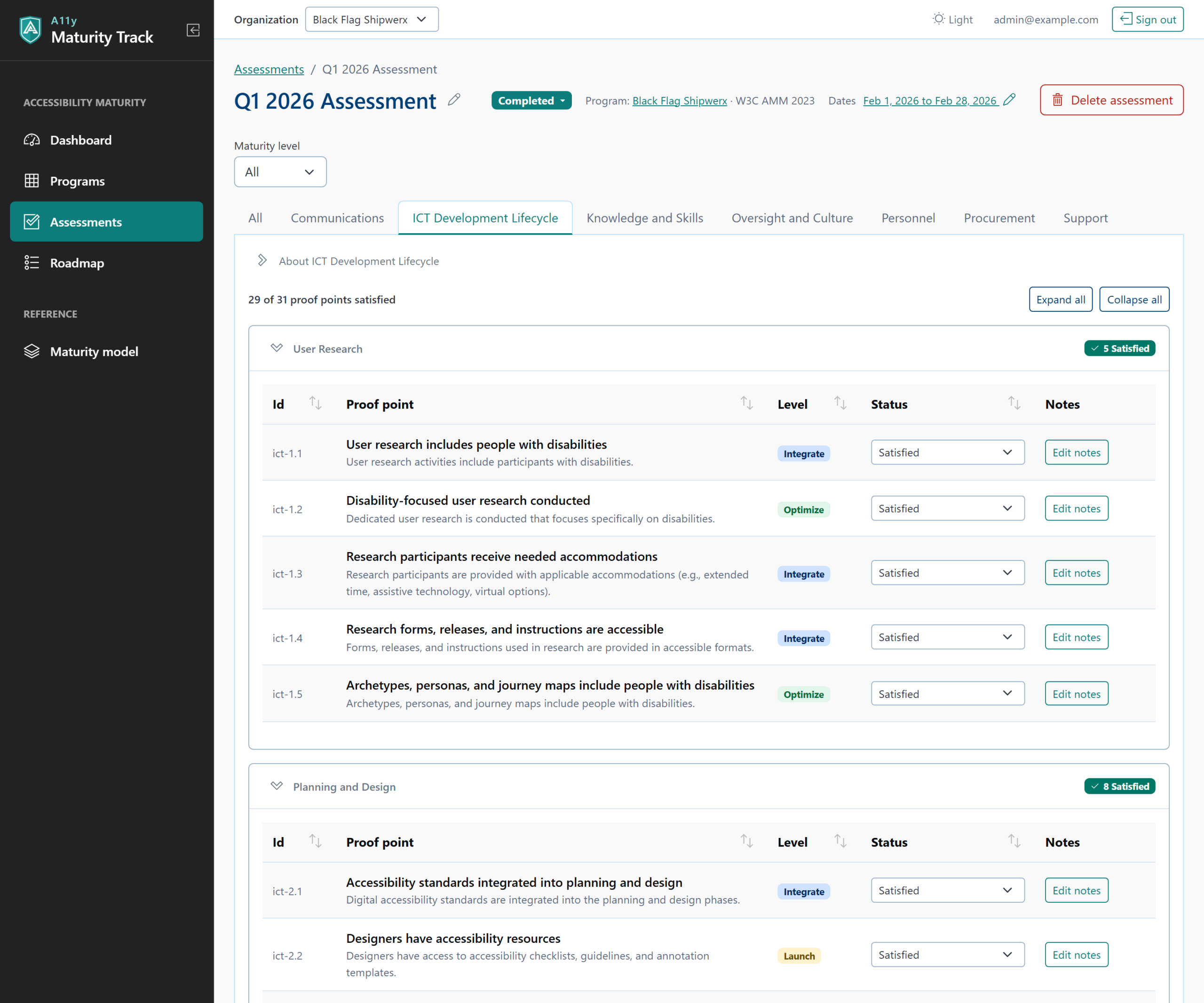Click the Sign out button
This screenshot has height=1003, width=1204.
(x=1147, y=19)
